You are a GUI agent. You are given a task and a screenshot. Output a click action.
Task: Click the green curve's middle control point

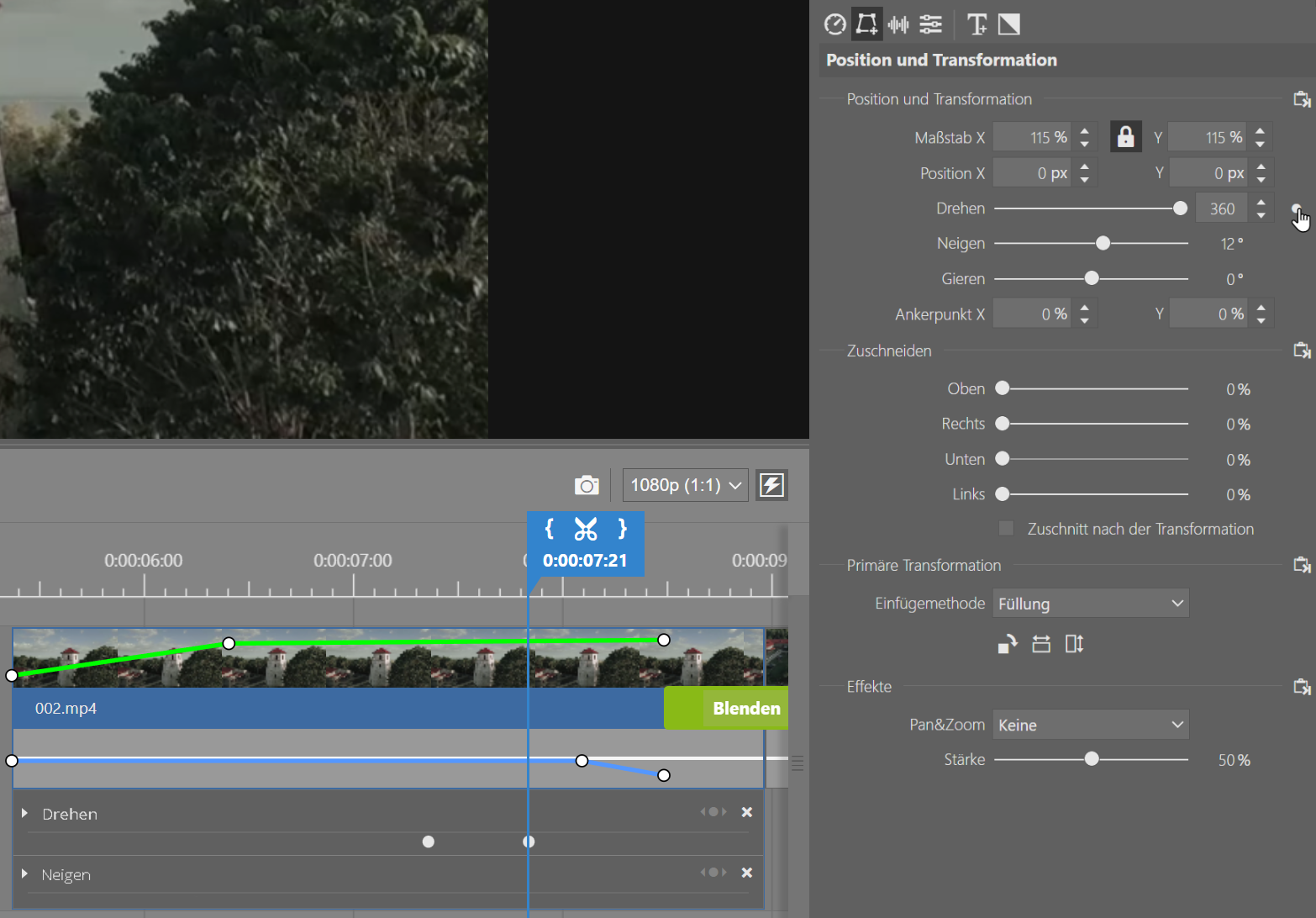tap(229, 643)
